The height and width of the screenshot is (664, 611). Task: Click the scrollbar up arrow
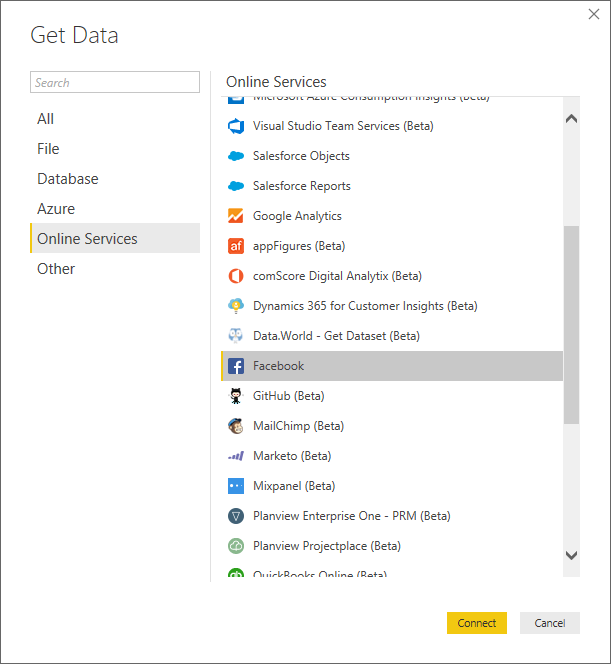click(572, 119)
